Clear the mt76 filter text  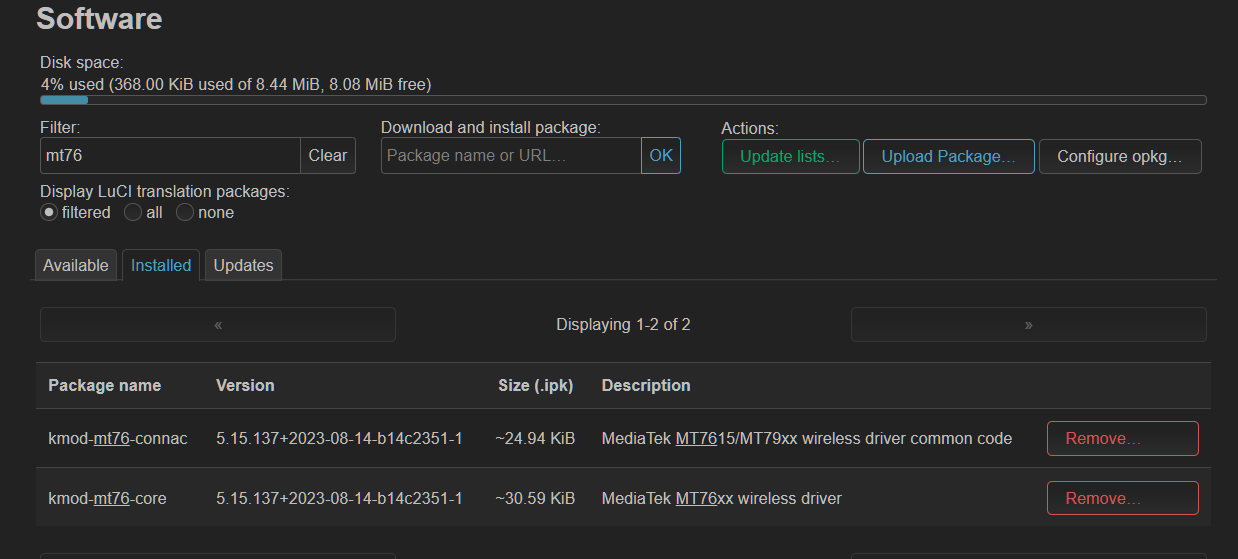tap(328, 155)
